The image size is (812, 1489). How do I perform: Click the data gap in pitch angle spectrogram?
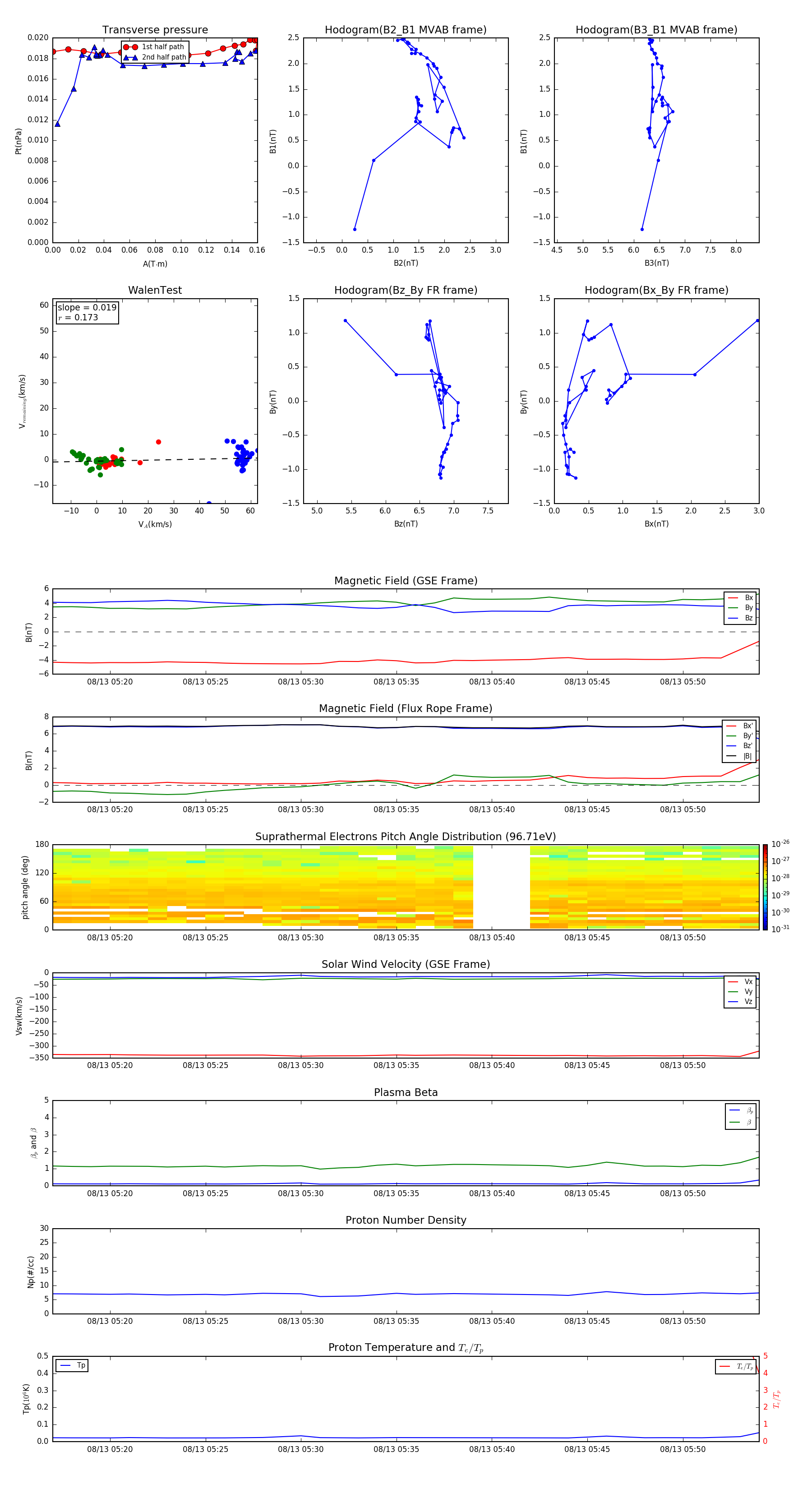point(502,887)
